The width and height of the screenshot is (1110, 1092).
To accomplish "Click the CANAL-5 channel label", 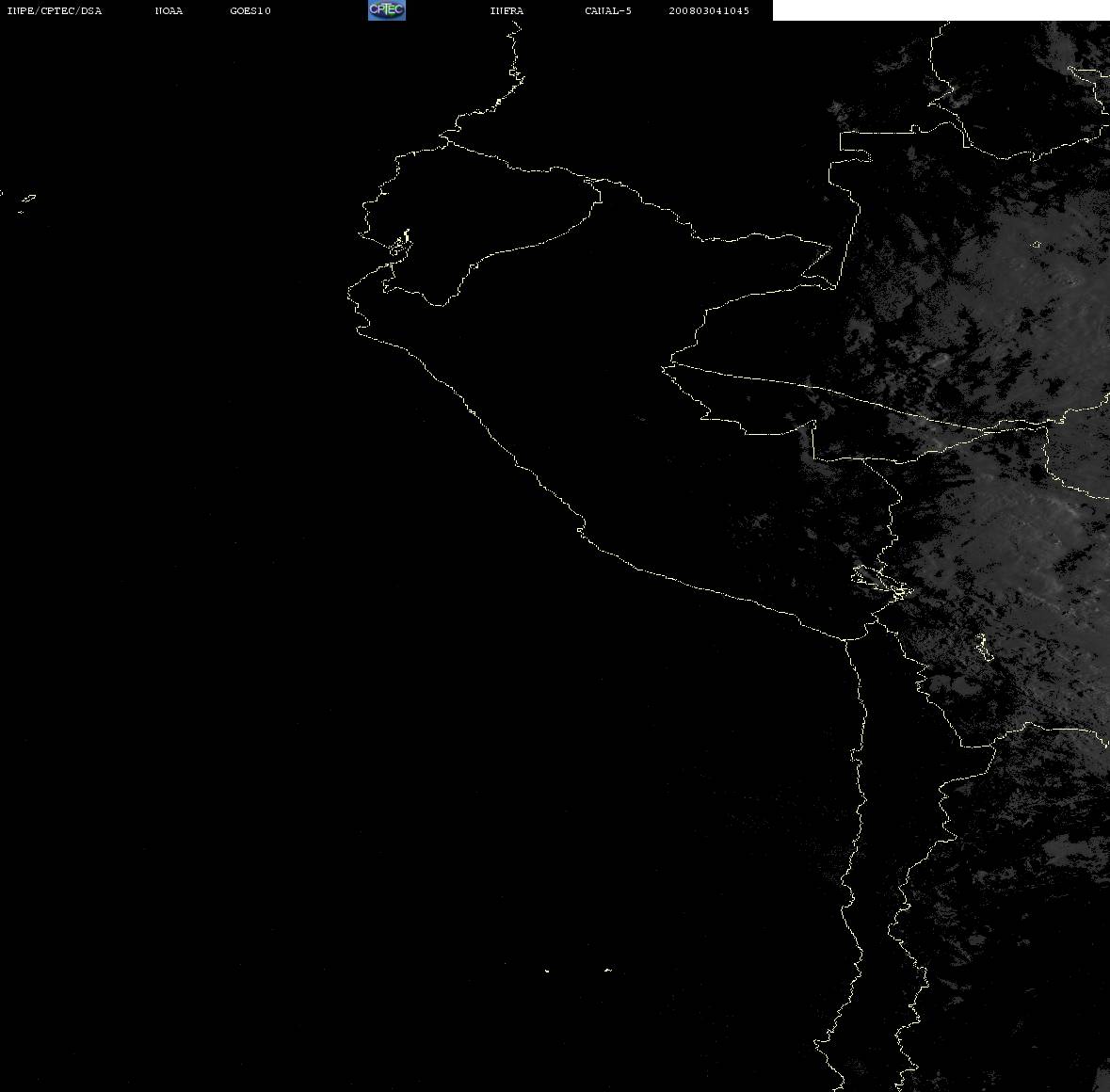I will [x=608, y=10].
